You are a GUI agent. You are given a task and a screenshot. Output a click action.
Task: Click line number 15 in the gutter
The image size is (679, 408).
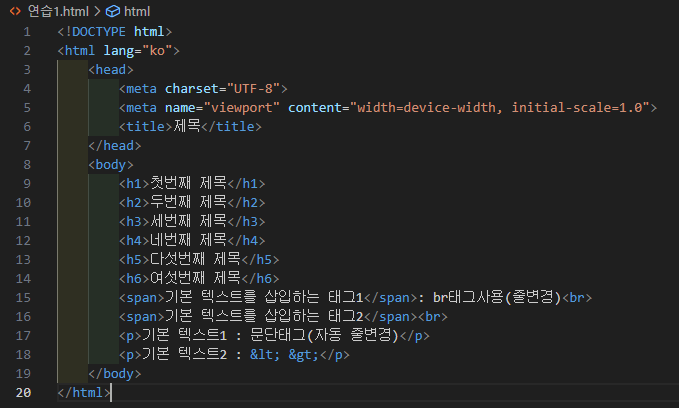23,298
